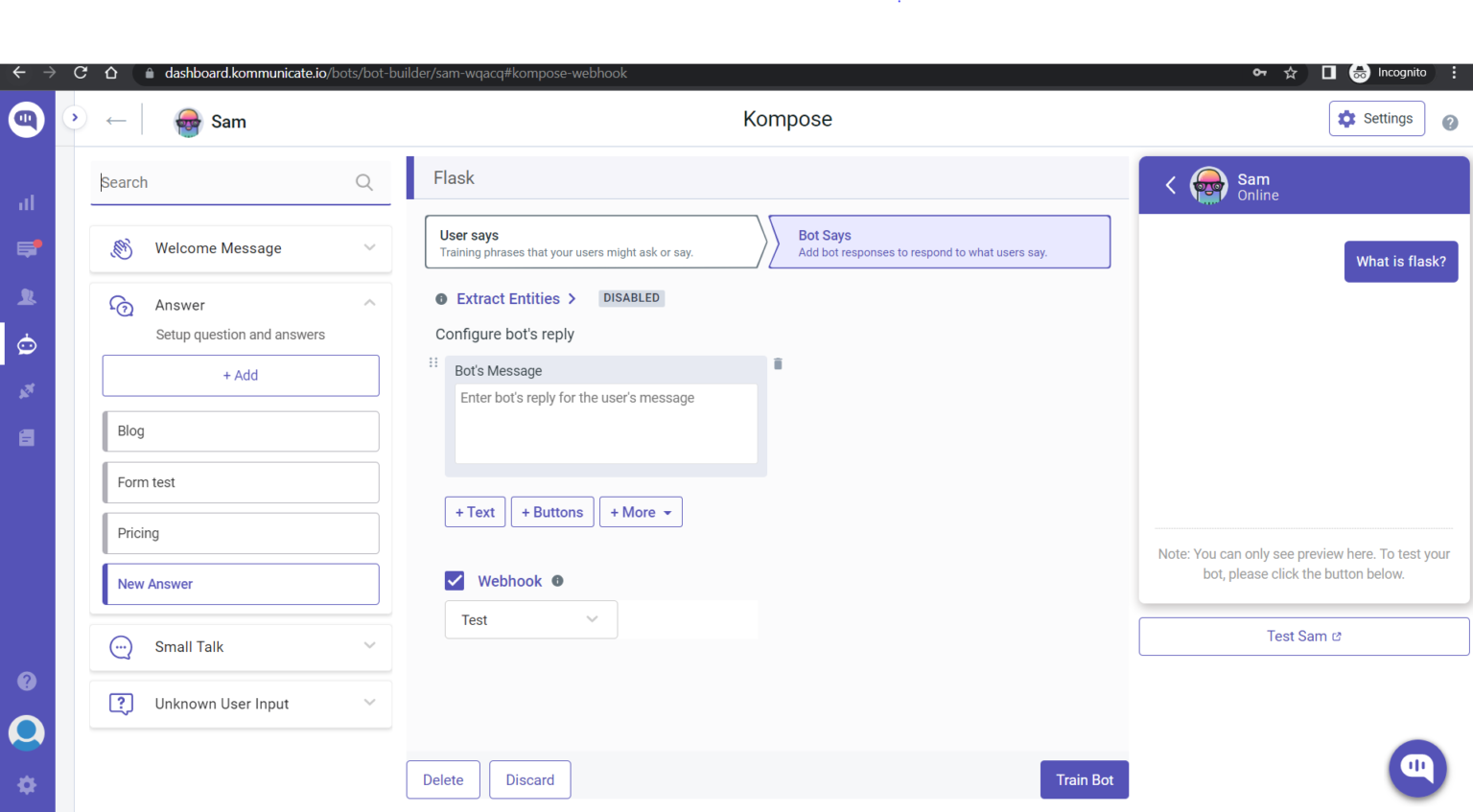
Task: Switch to the User says tab
Action: pos(595,243)
